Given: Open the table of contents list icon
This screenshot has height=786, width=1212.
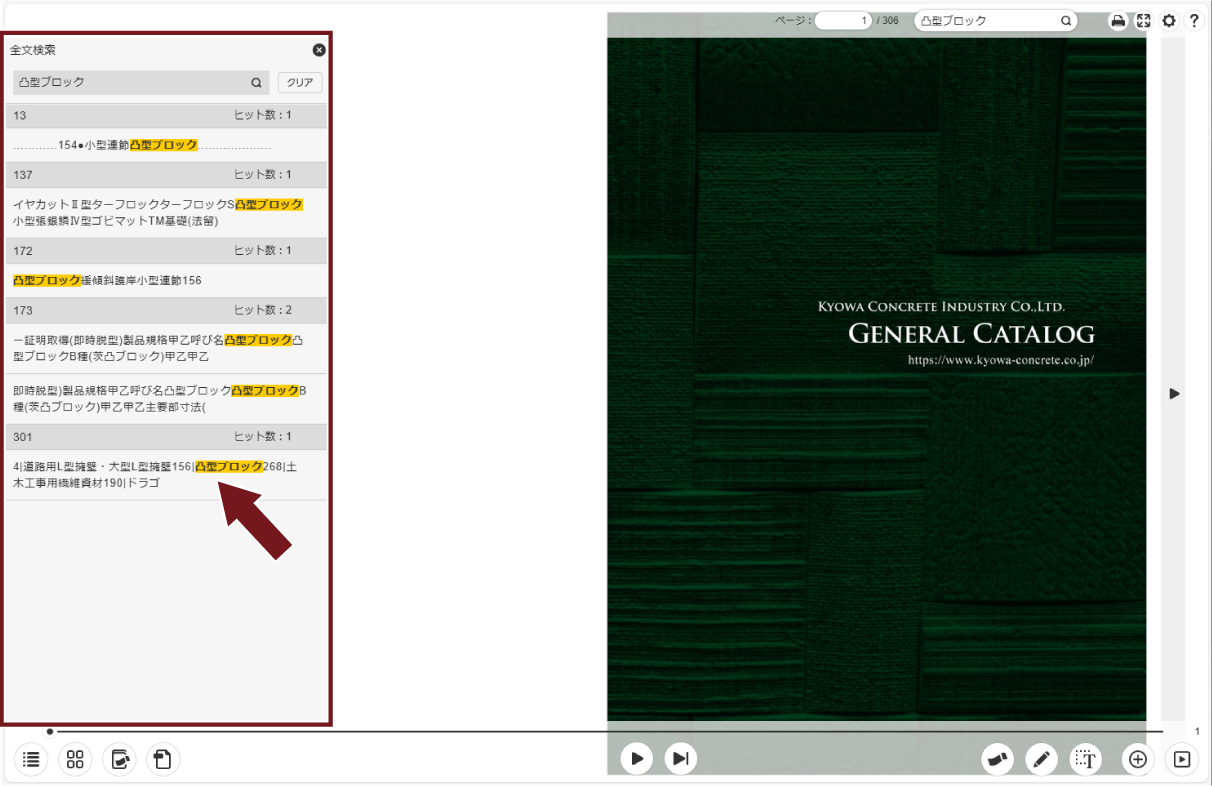Looking at the screenshot, I should pos(32,760).
